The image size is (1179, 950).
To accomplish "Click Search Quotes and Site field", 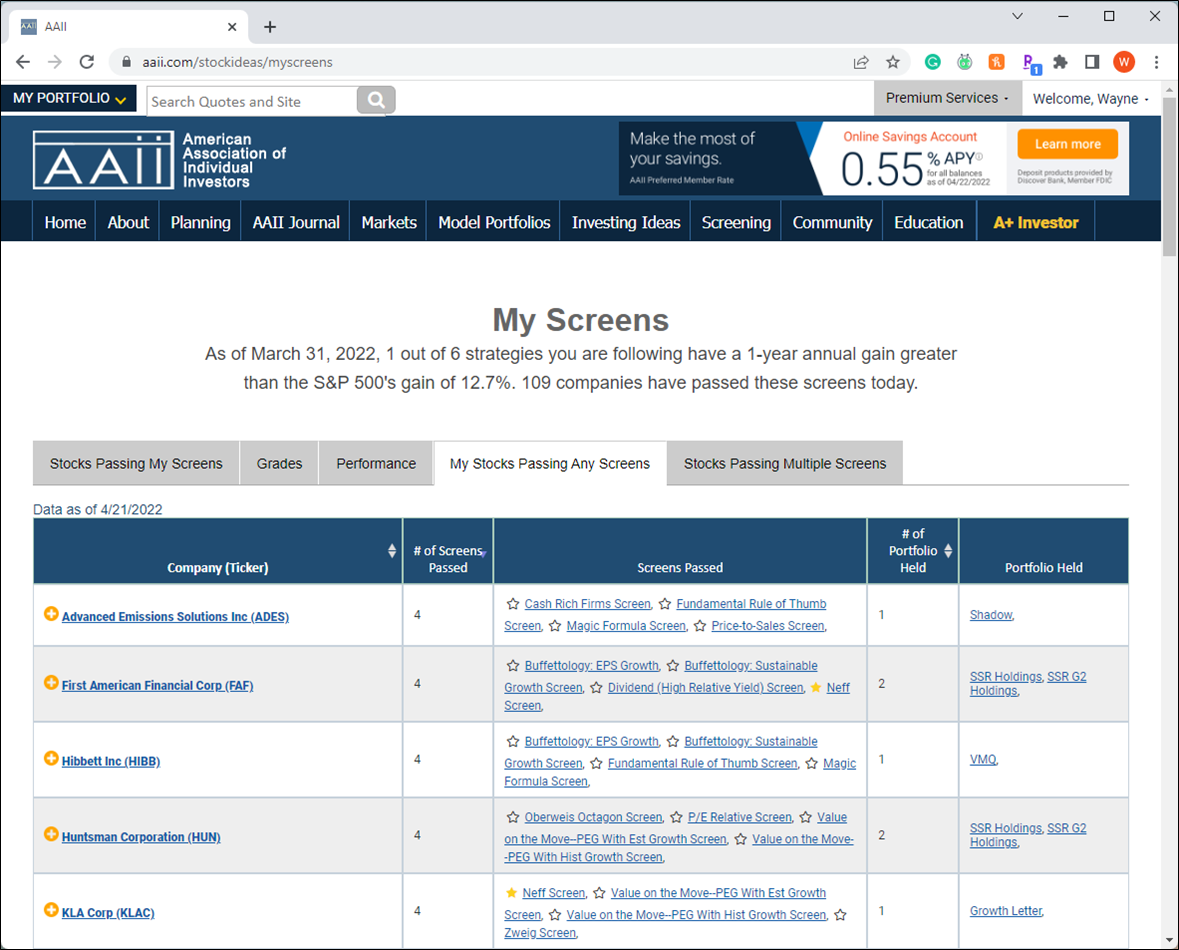I will pos(252,101).
